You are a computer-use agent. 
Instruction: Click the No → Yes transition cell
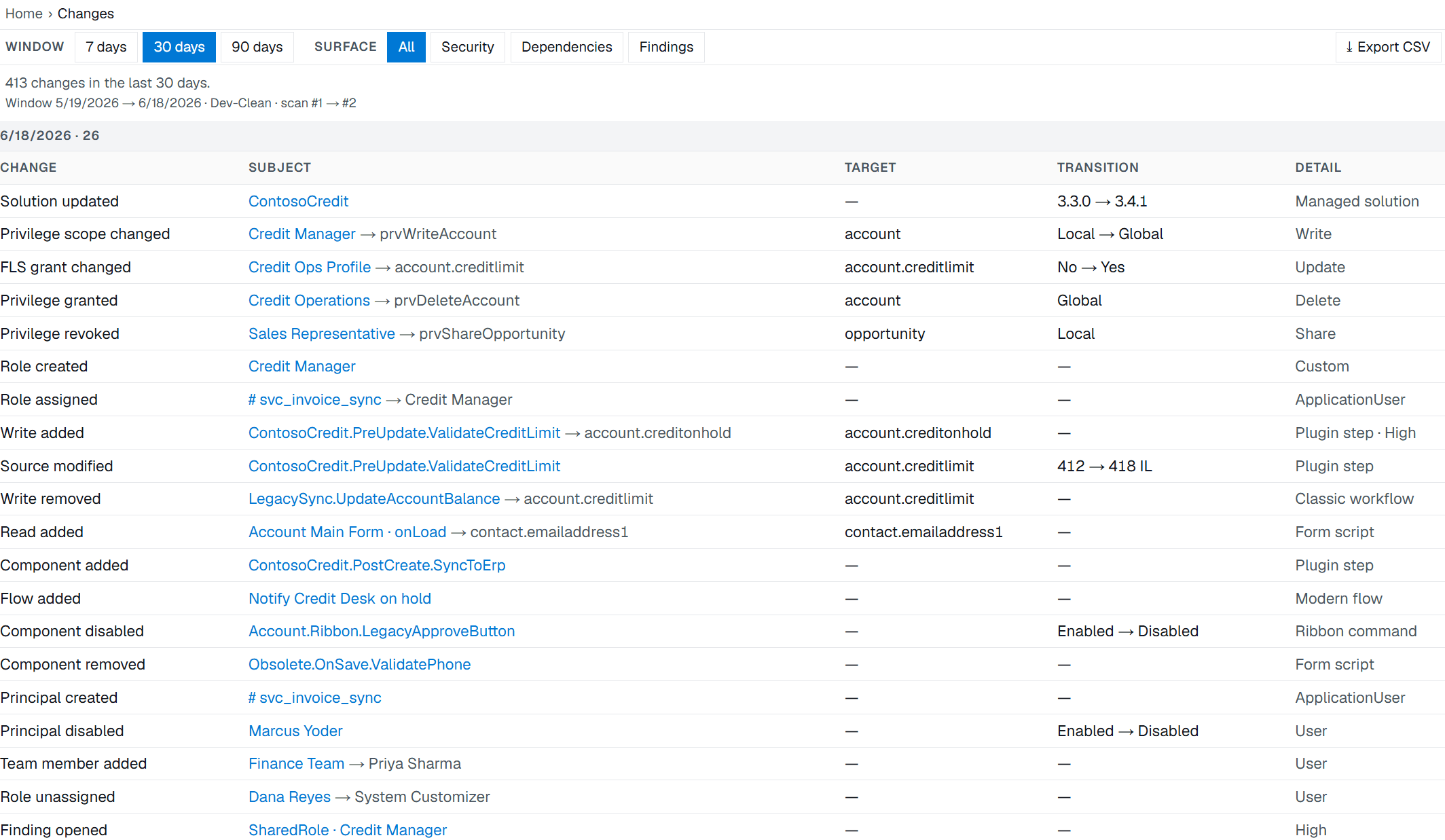[x=1091, y=267]
